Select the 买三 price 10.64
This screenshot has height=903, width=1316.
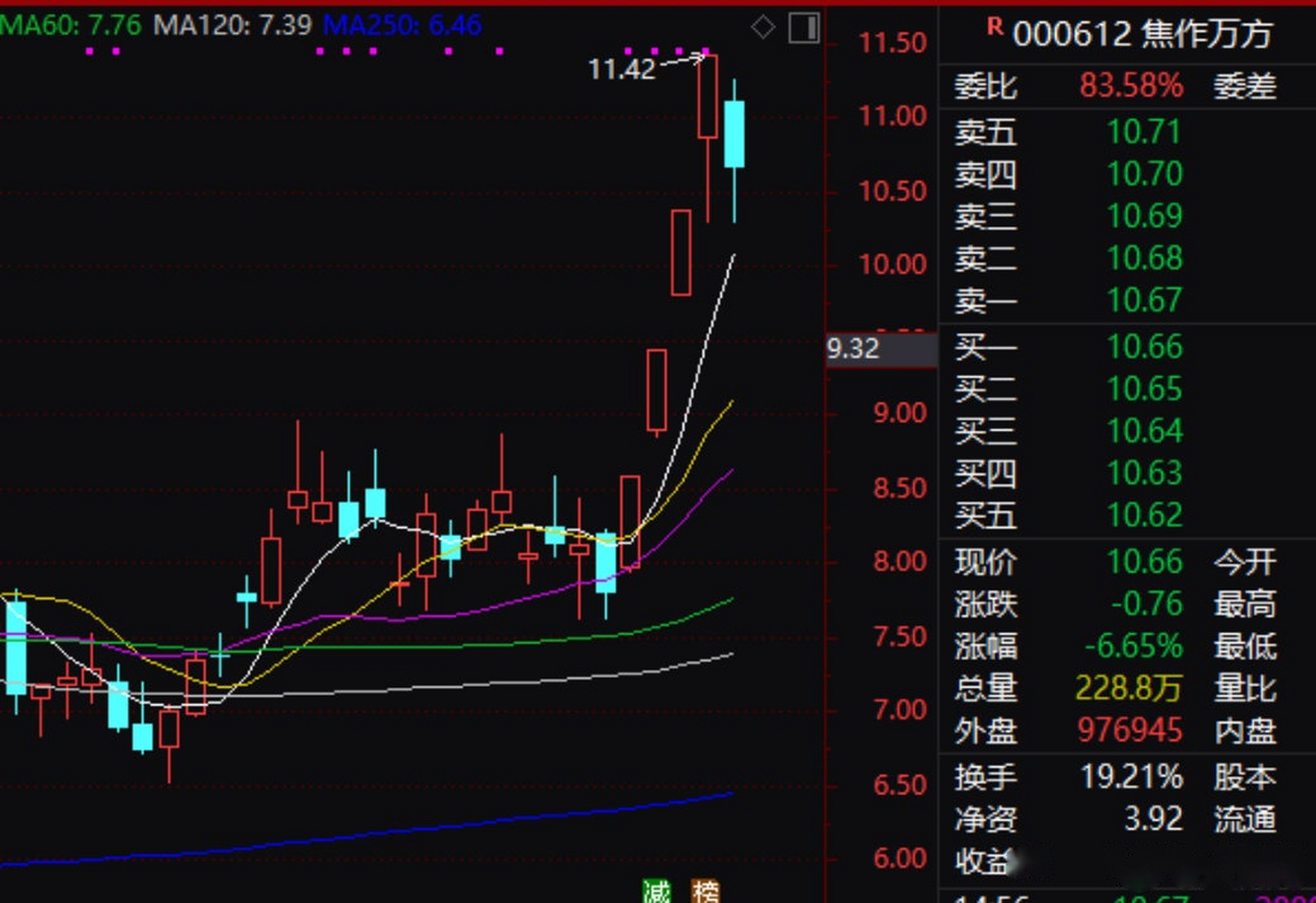(1145, 430)
